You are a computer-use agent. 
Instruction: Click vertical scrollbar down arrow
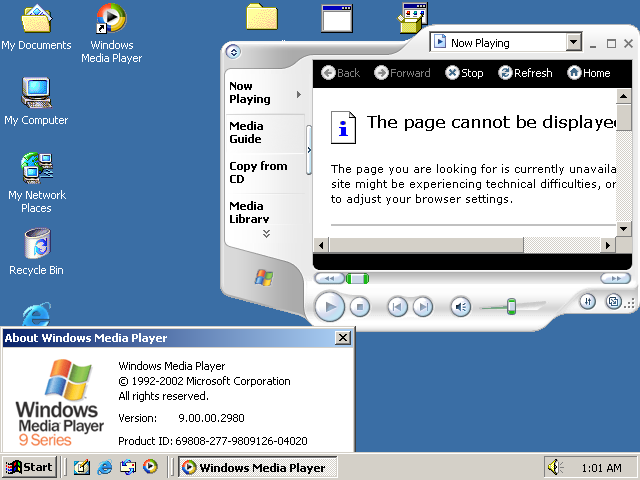coord(623,229)
